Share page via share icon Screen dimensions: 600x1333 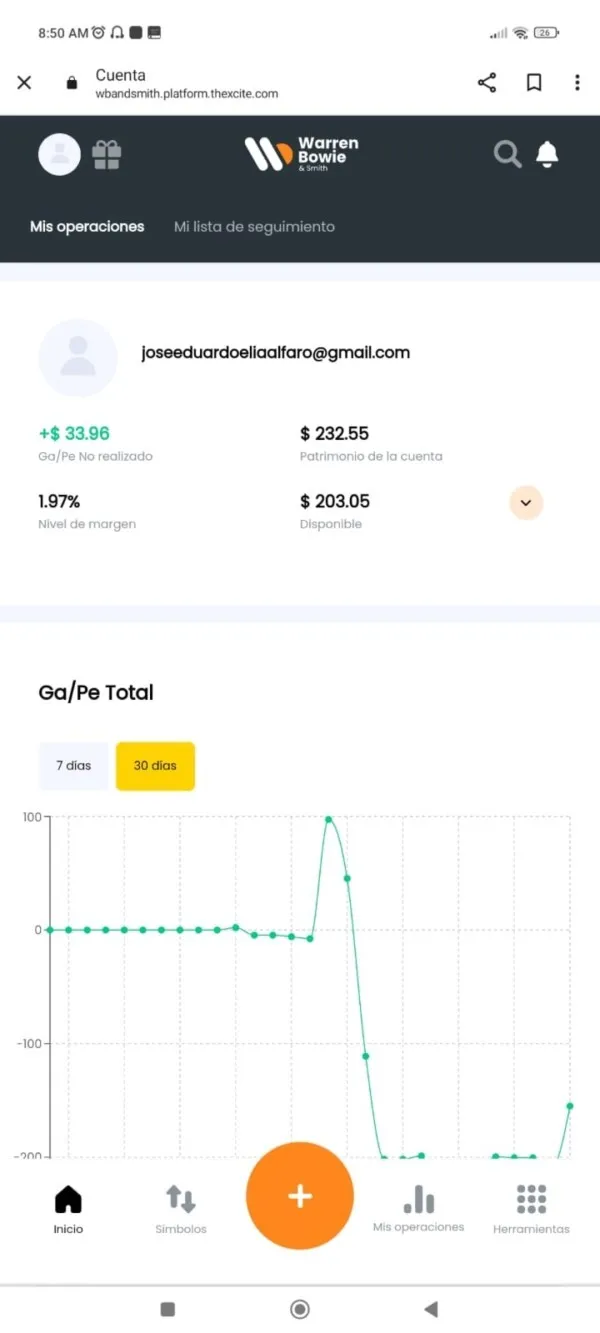487,83
